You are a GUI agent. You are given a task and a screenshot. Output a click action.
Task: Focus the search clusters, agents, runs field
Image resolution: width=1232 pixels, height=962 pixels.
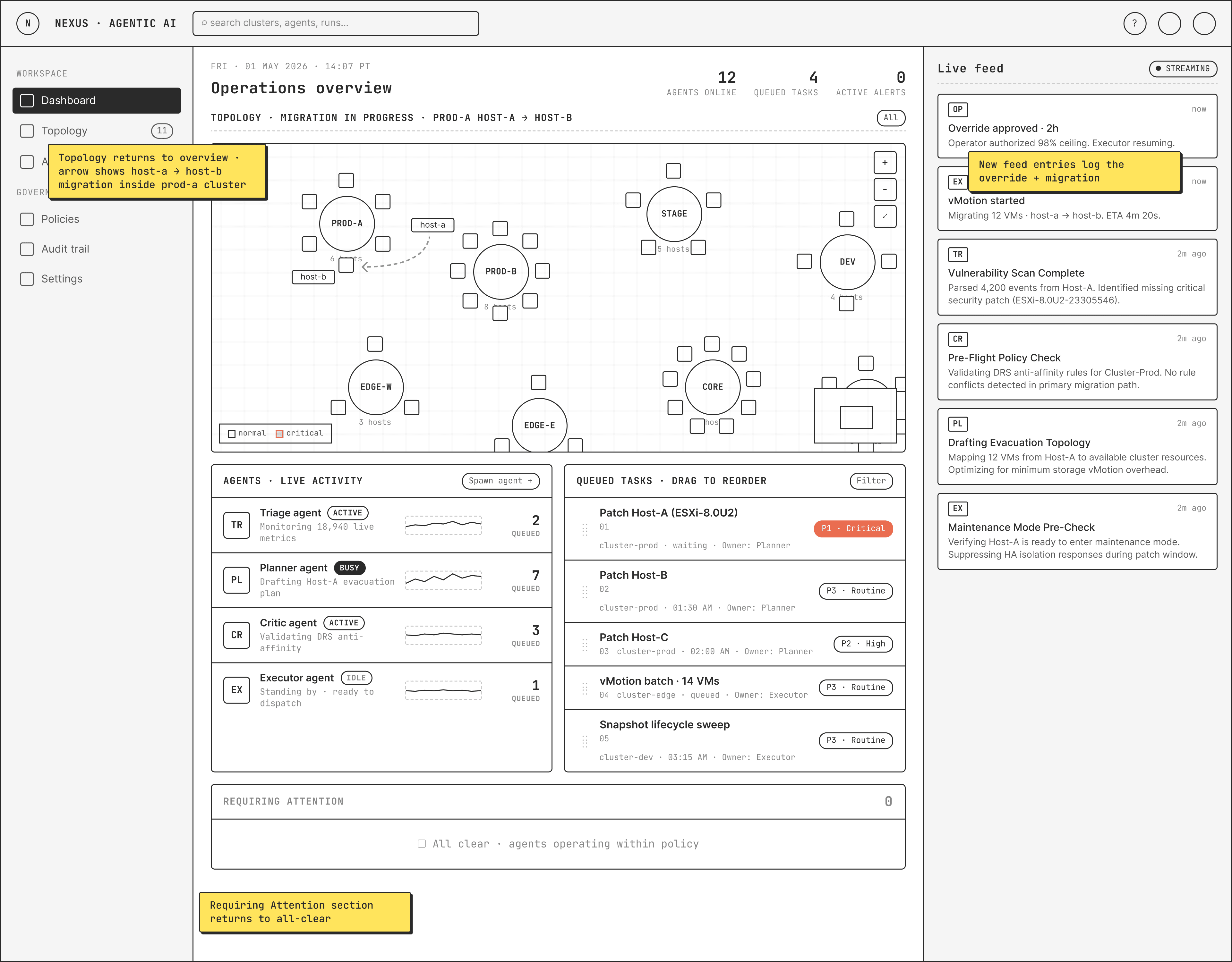click(x=336, y=24)
